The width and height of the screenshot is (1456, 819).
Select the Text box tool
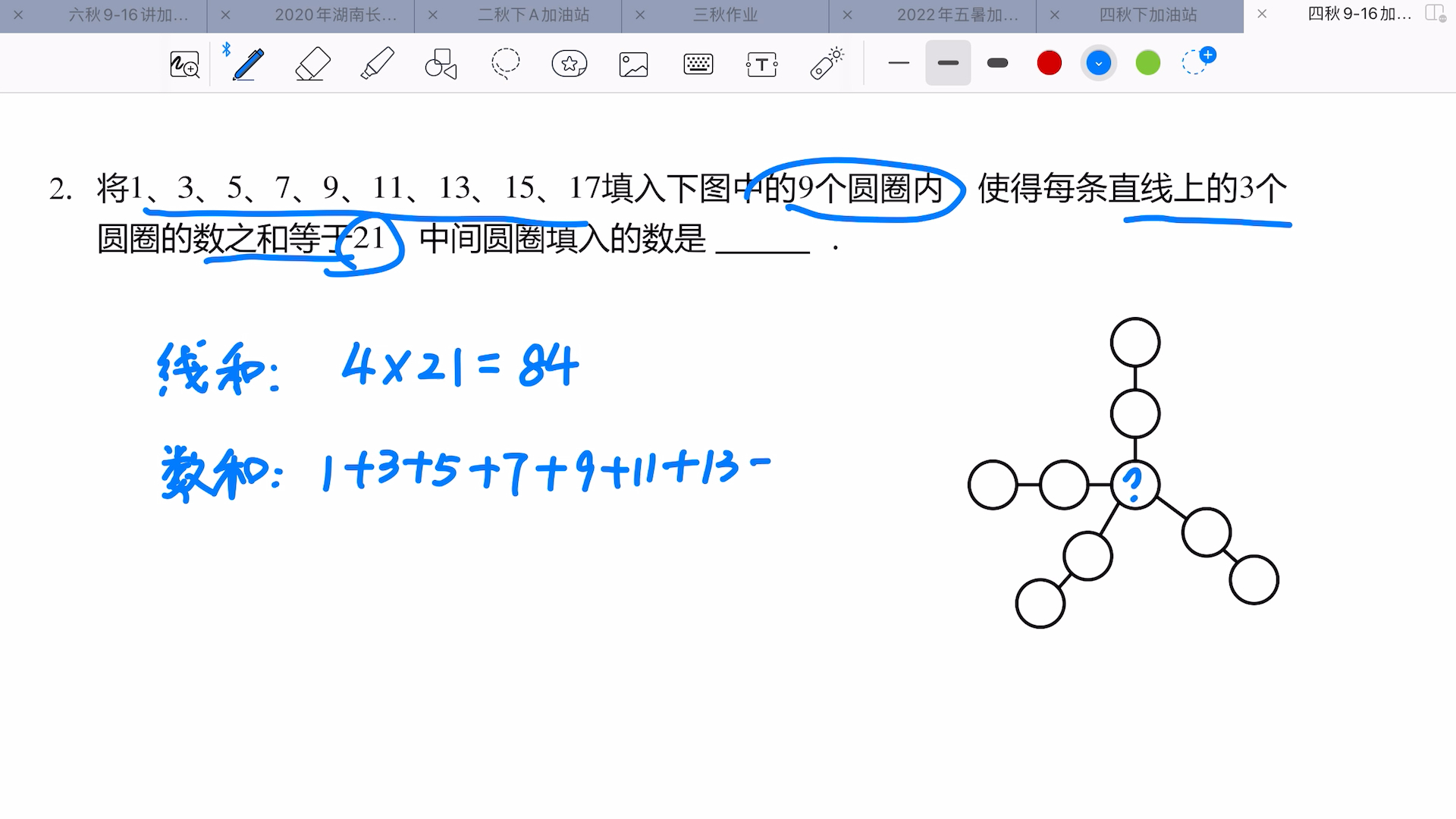[x=762, y=64]
